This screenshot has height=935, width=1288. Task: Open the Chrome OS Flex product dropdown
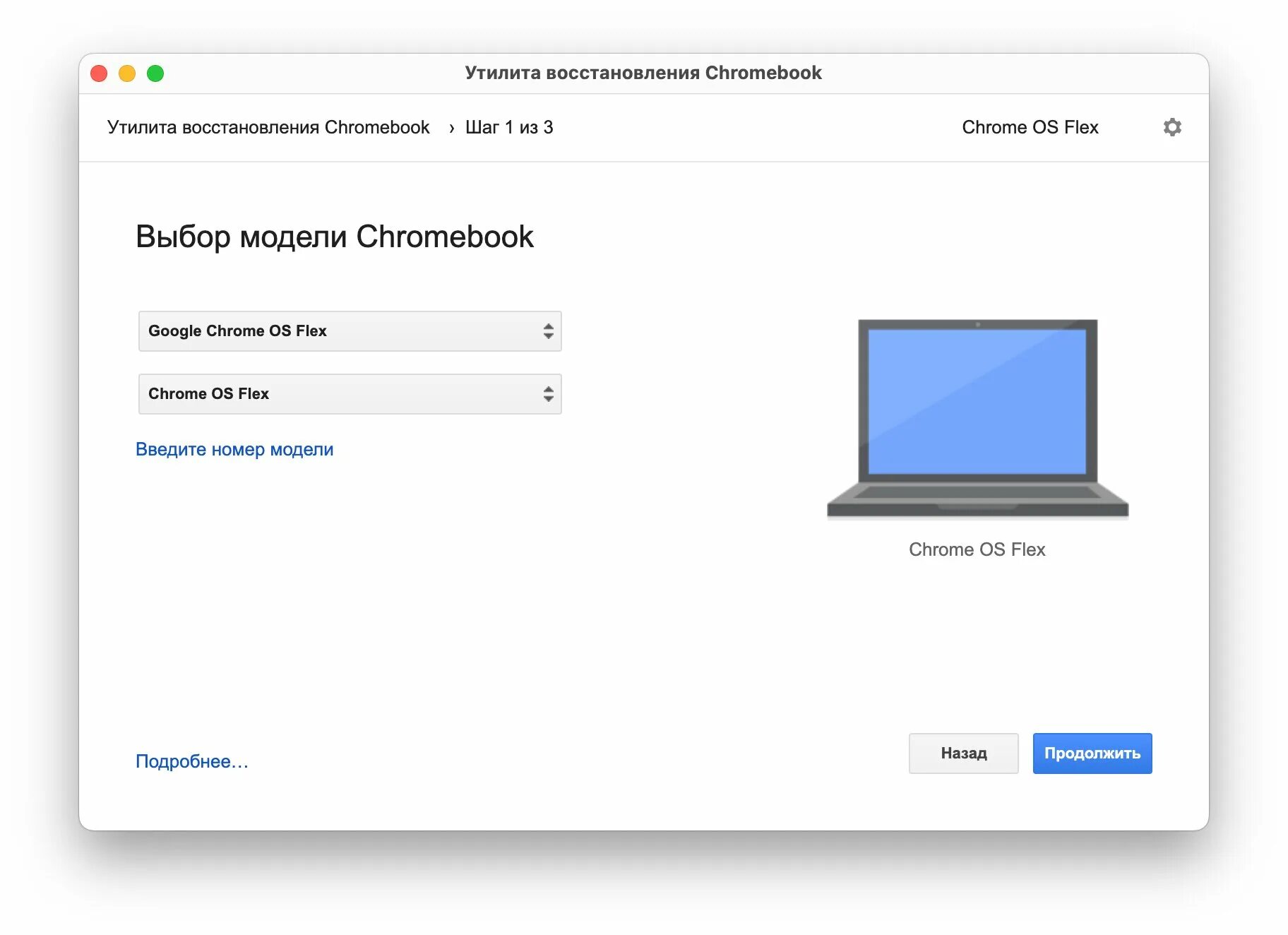tap(350, 394)
